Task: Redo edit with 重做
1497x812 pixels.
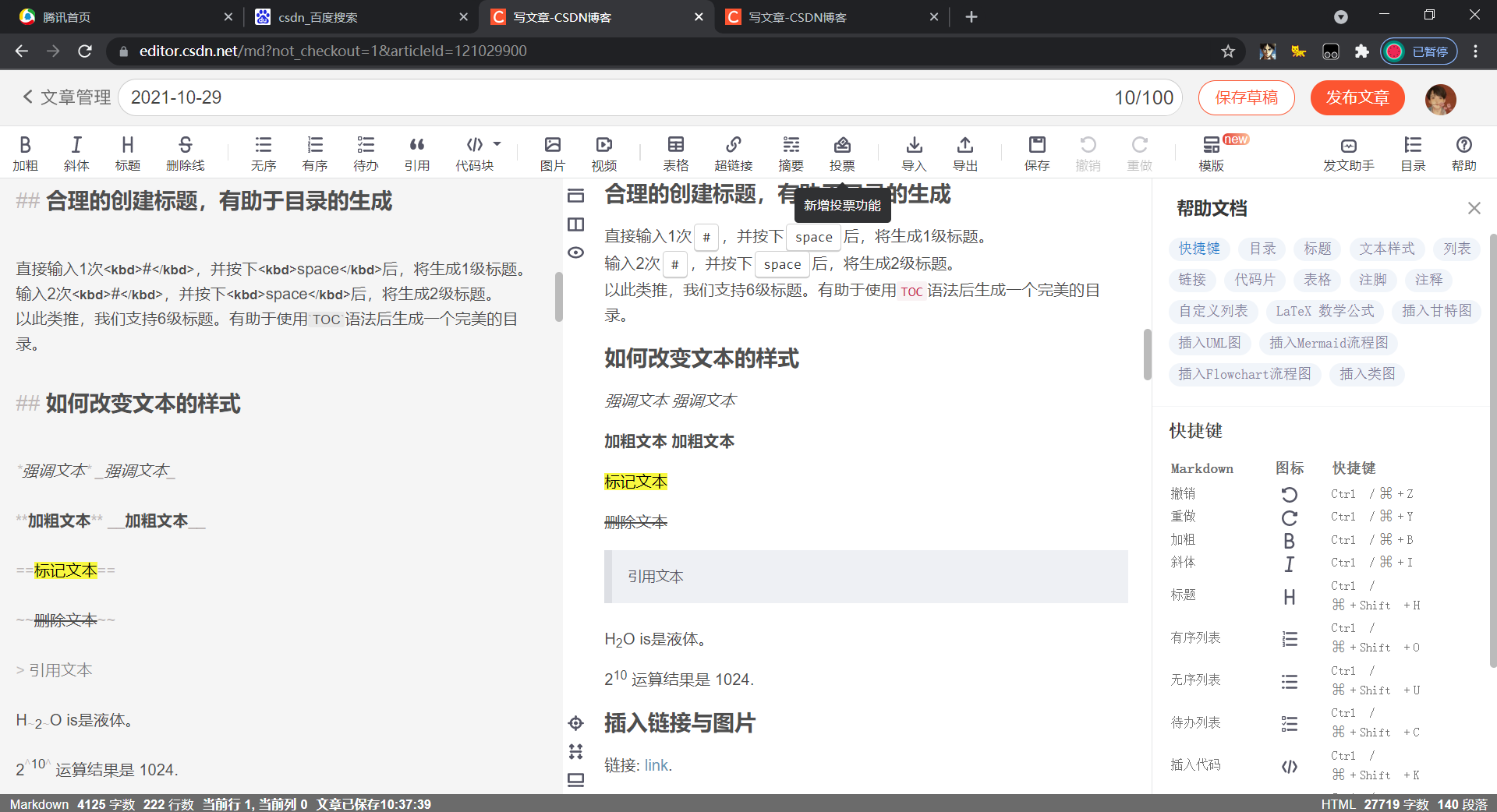Action: click(1140, 153)
